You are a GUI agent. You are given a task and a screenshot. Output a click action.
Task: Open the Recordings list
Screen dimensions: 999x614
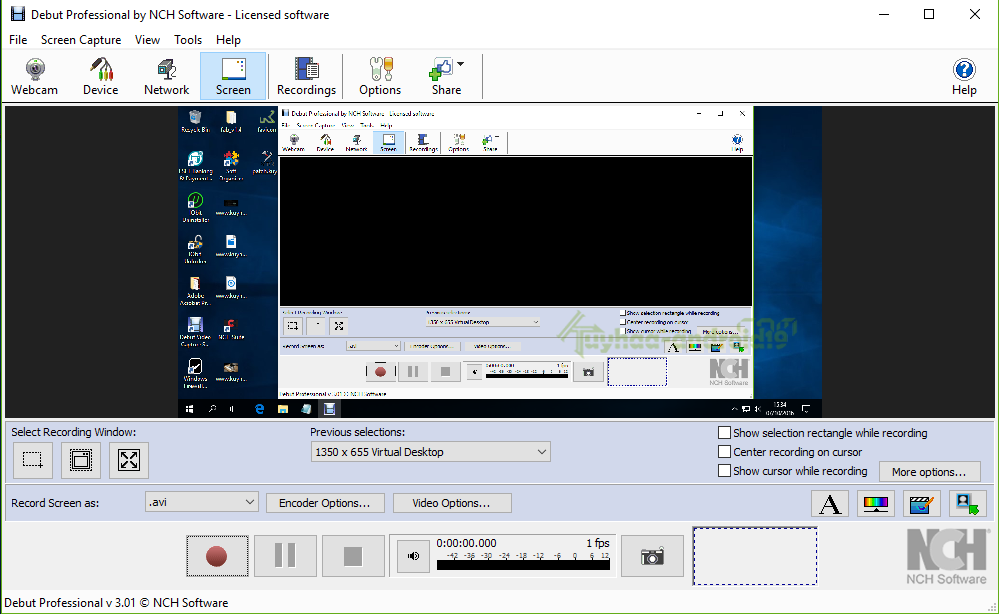(306, 76)
